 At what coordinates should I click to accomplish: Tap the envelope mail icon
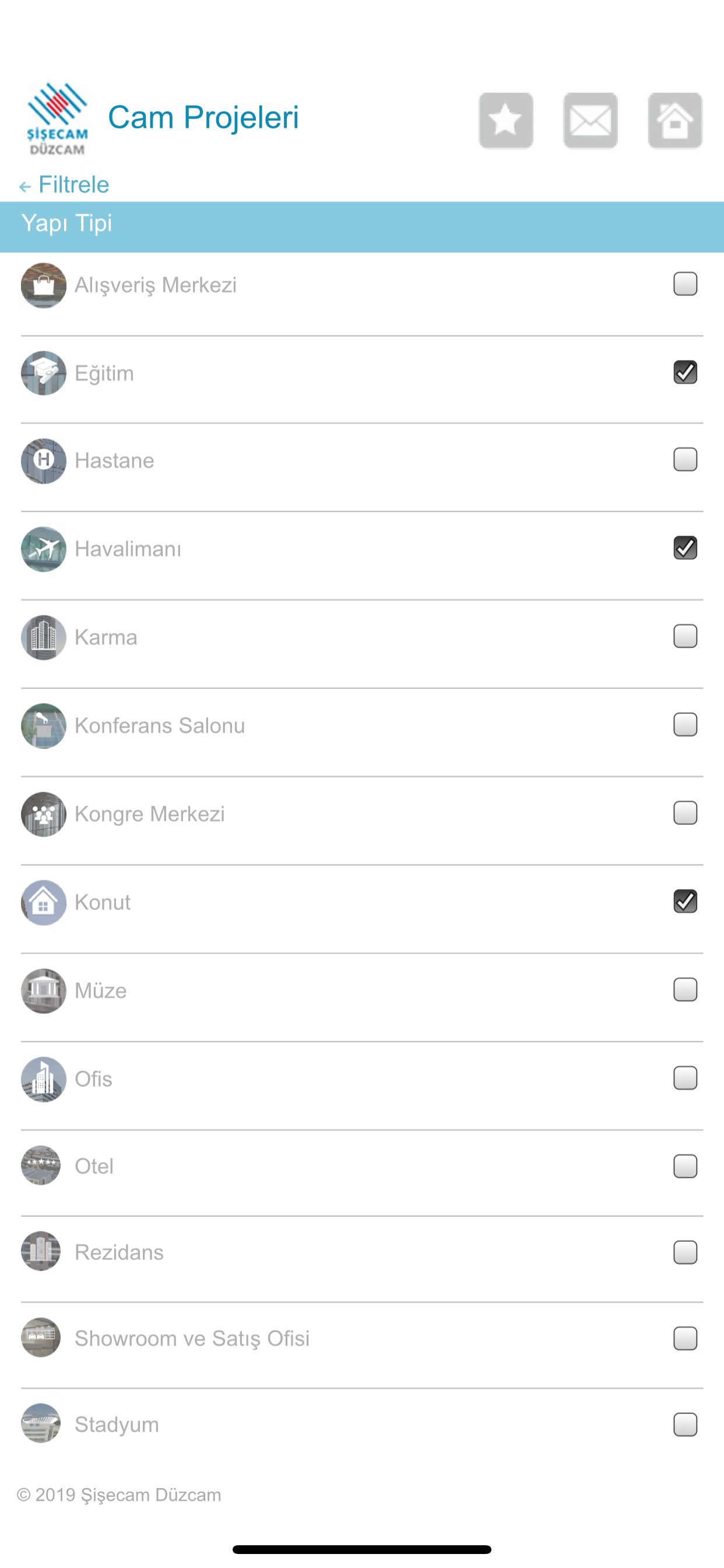[x=590, y=121]
